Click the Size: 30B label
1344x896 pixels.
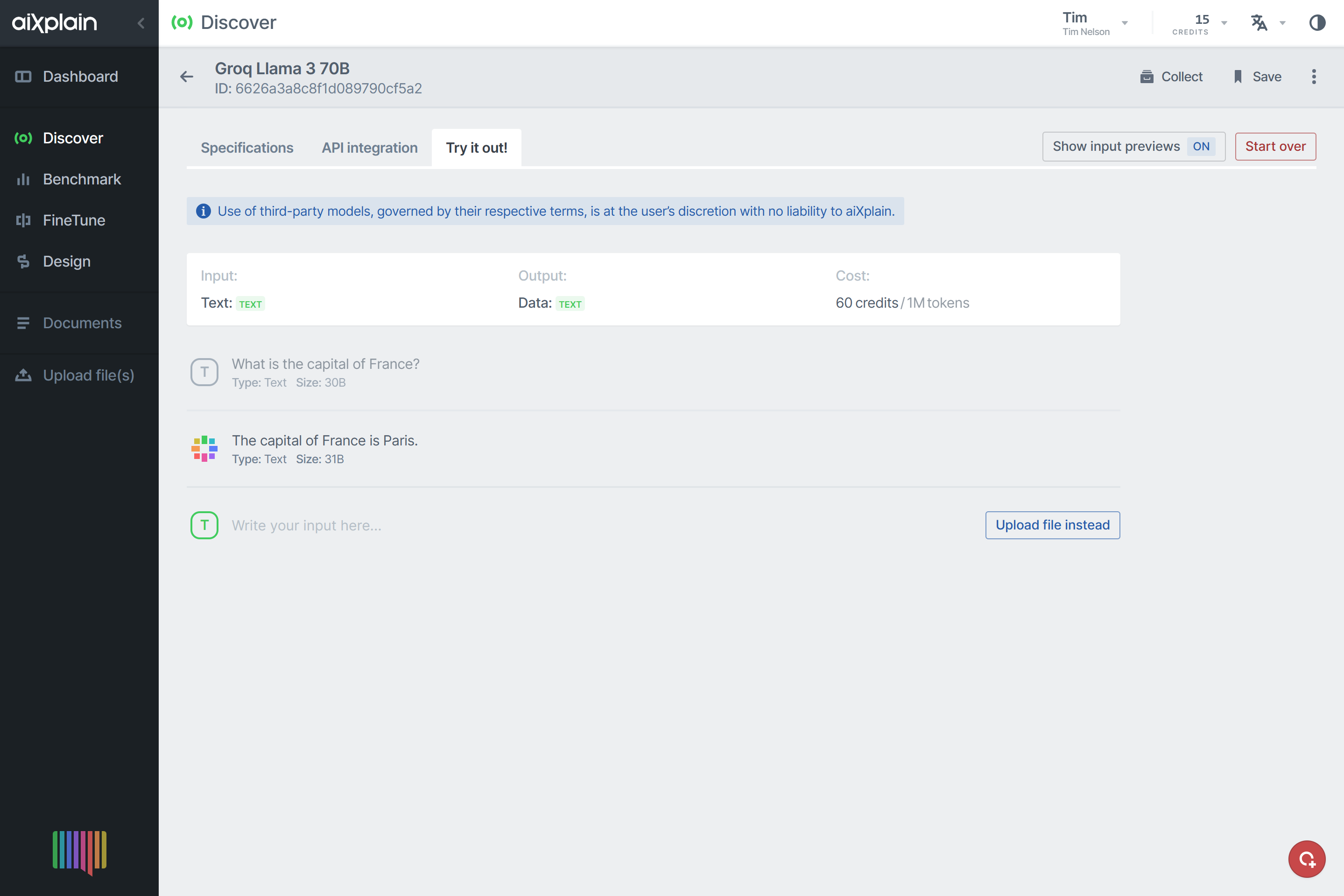pyautogui.click(x=320, y=383)
